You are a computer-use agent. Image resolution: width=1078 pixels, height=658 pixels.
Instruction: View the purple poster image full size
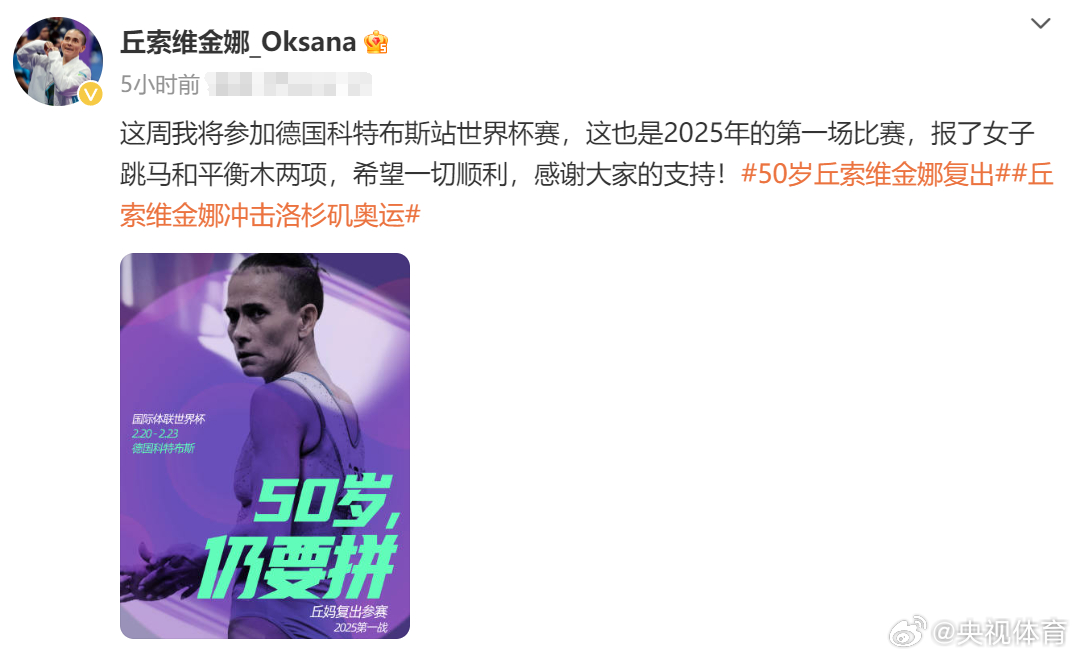(265, 446)
